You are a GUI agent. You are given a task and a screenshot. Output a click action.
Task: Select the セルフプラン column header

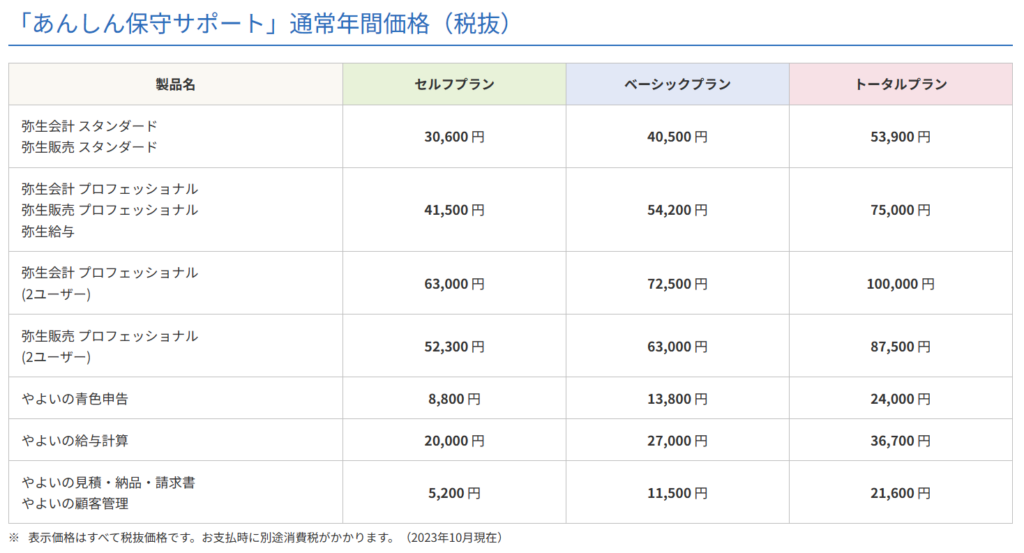pyautogui.click(x=455, y=84)
